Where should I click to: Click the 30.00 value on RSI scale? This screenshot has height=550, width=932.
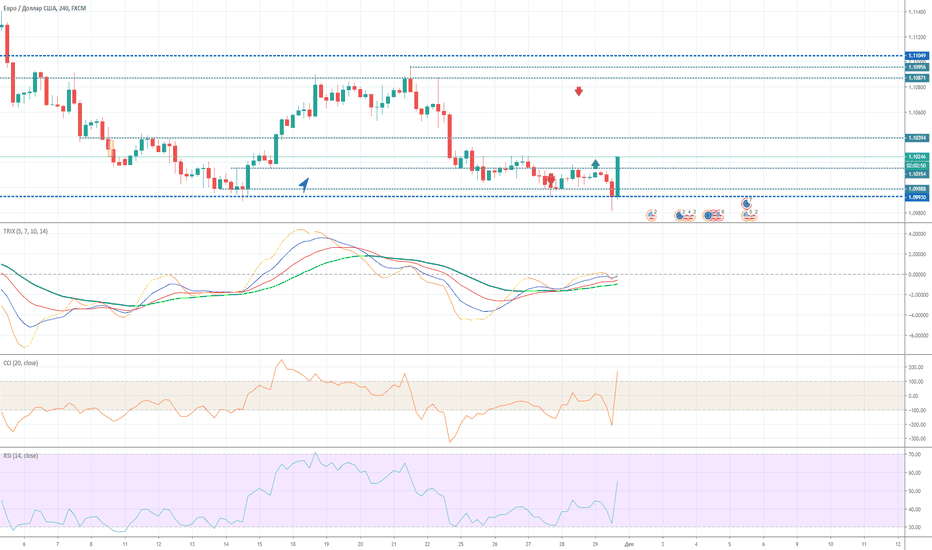(x=915, y=527)
